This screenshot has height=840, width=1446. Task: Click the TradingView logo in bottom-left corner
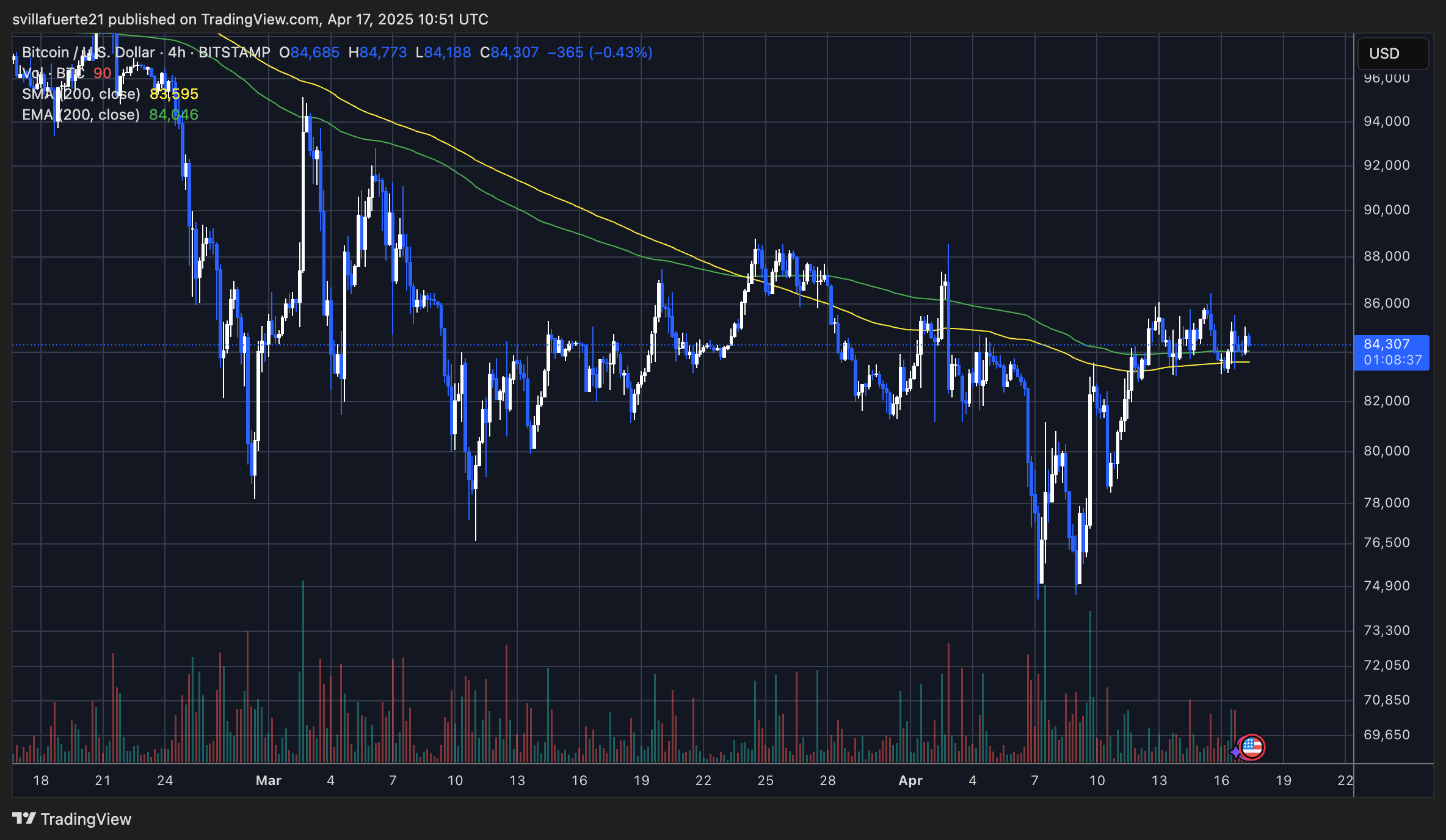coord(25,819)
